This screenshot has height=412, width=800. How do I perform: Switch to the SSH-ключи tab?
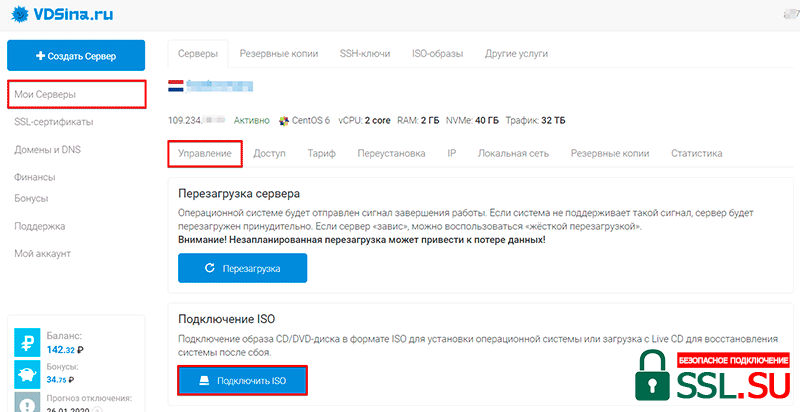click(x=367, y=53)
